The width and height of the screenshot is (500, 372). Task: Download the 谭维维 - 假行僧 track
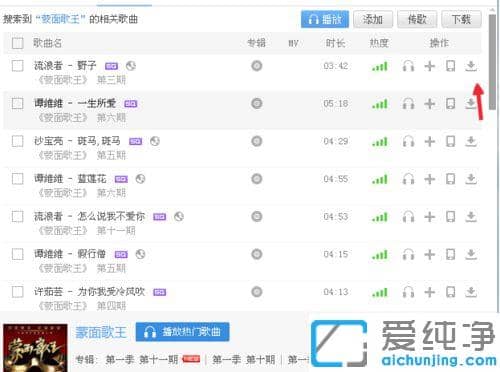click(x=470, y=254)
